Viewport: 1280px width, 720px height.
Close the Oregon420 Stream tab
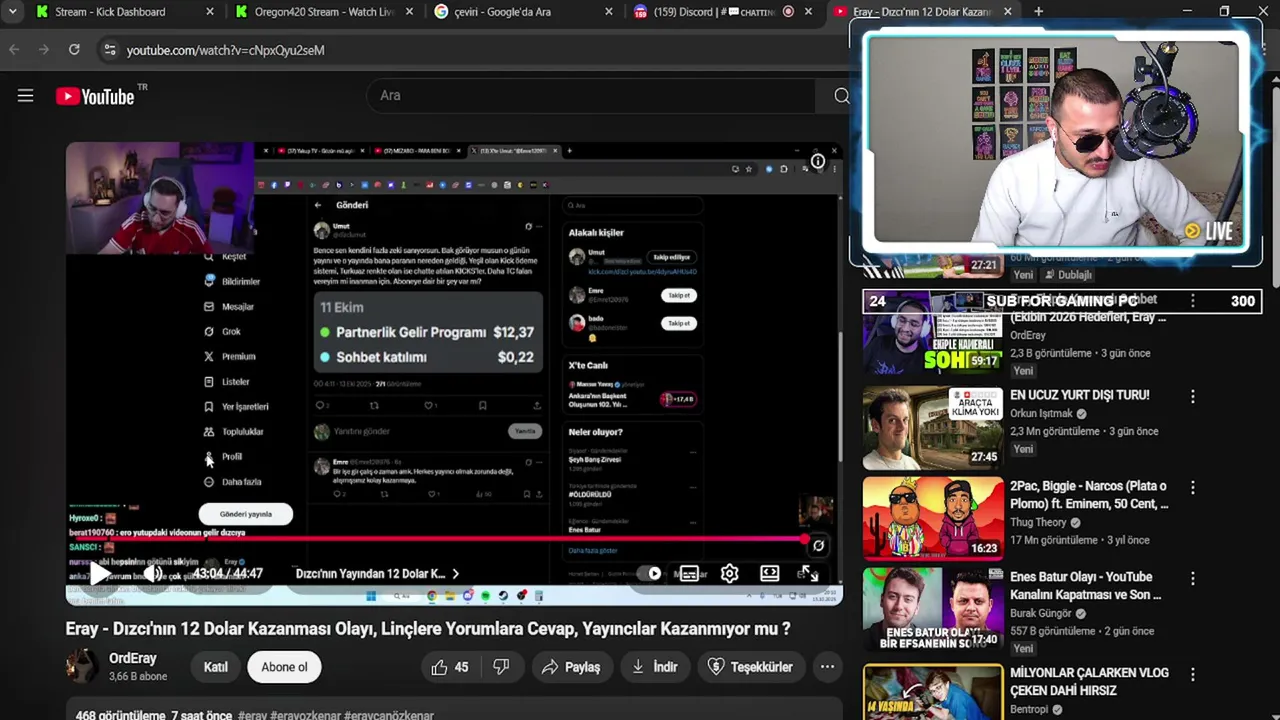pos(408,12)
